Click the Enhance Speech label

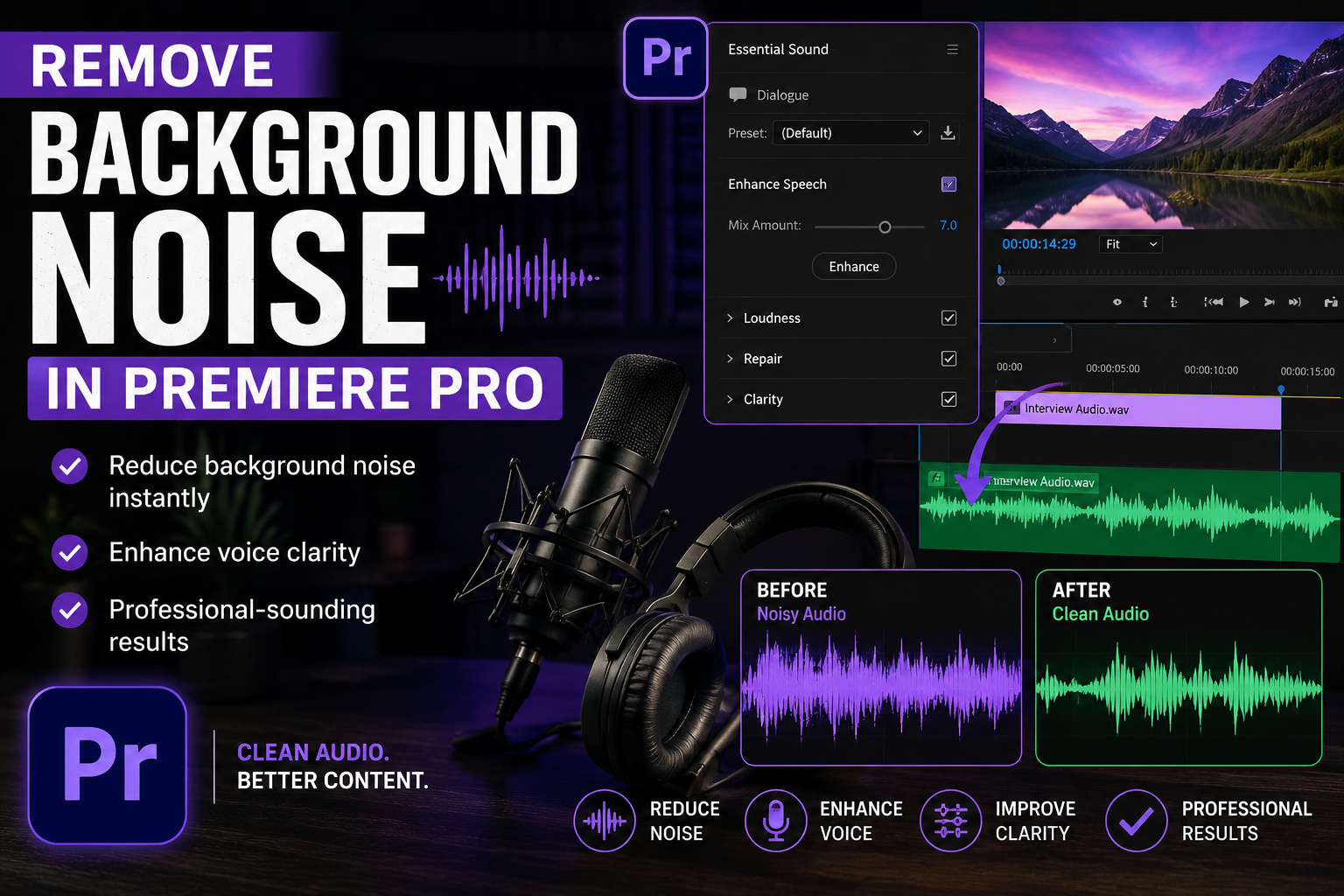pyautogui.click(x=777, y=185)
